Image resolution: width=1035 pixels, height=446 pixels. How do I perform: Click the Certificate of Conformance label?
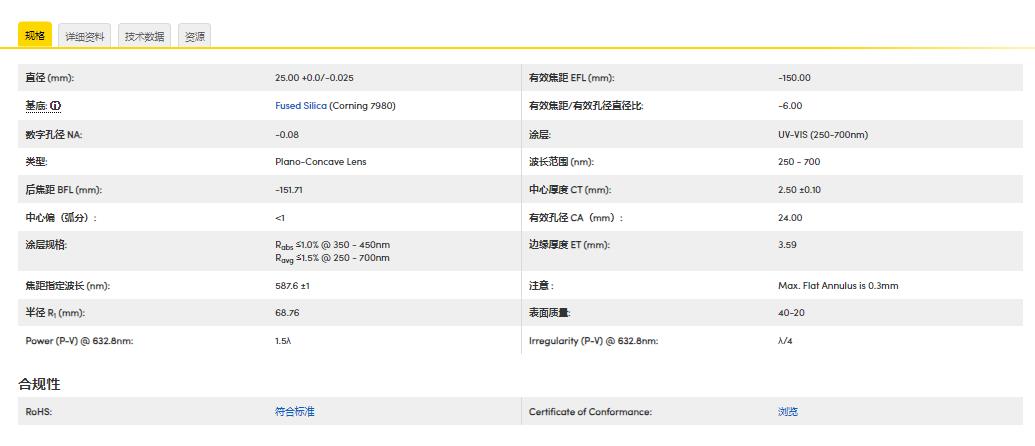pyautogui.click(x=590, y=412)
